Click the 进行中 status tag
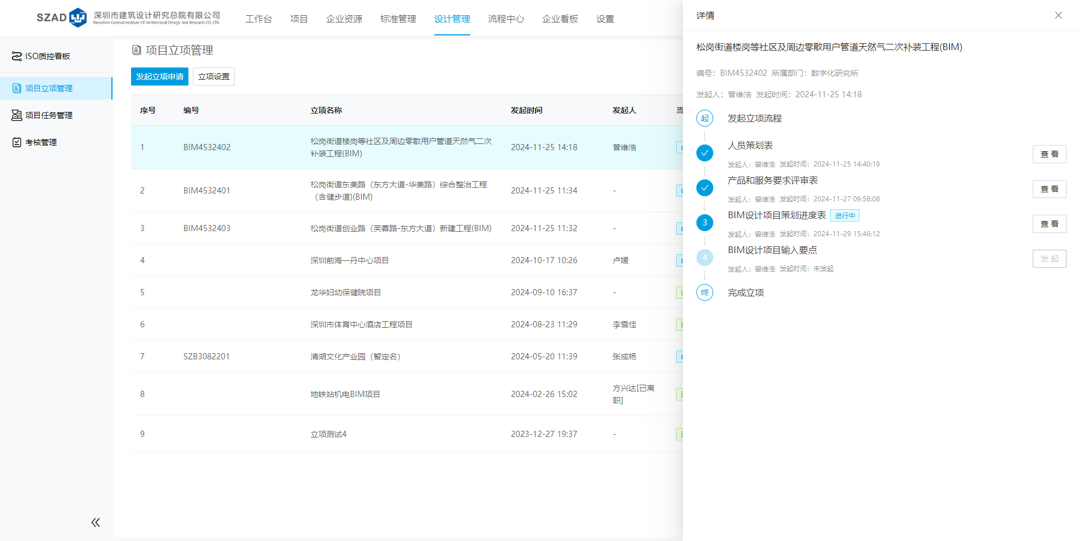 click(845, 216)
